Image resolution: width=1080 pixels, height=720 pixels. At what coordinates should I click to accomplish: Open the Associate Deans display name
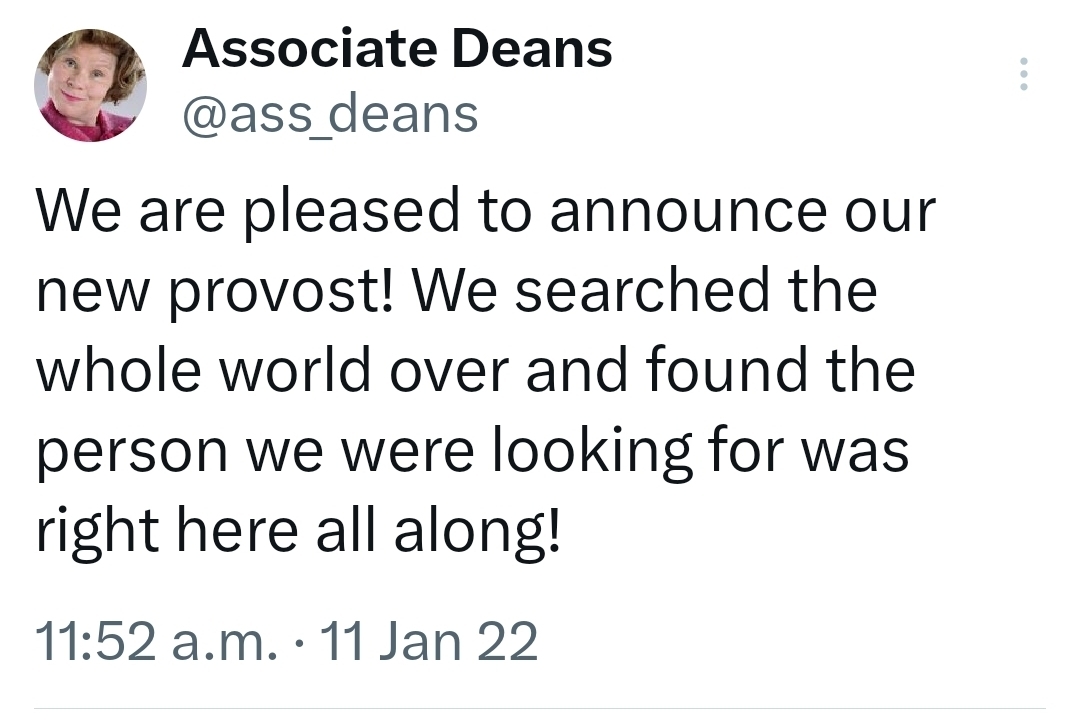[396, 49]
